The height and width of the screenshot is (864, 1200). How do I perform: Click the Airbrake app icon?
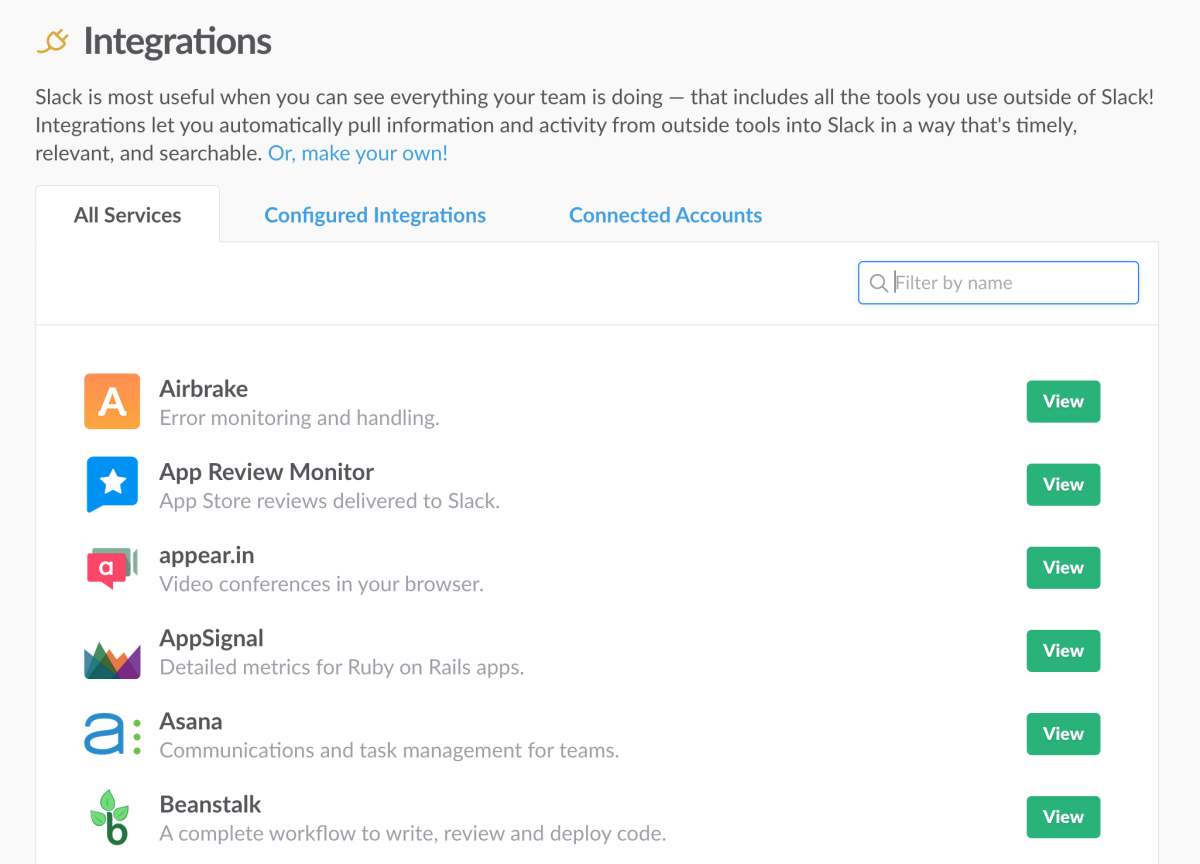pos(111,401)
